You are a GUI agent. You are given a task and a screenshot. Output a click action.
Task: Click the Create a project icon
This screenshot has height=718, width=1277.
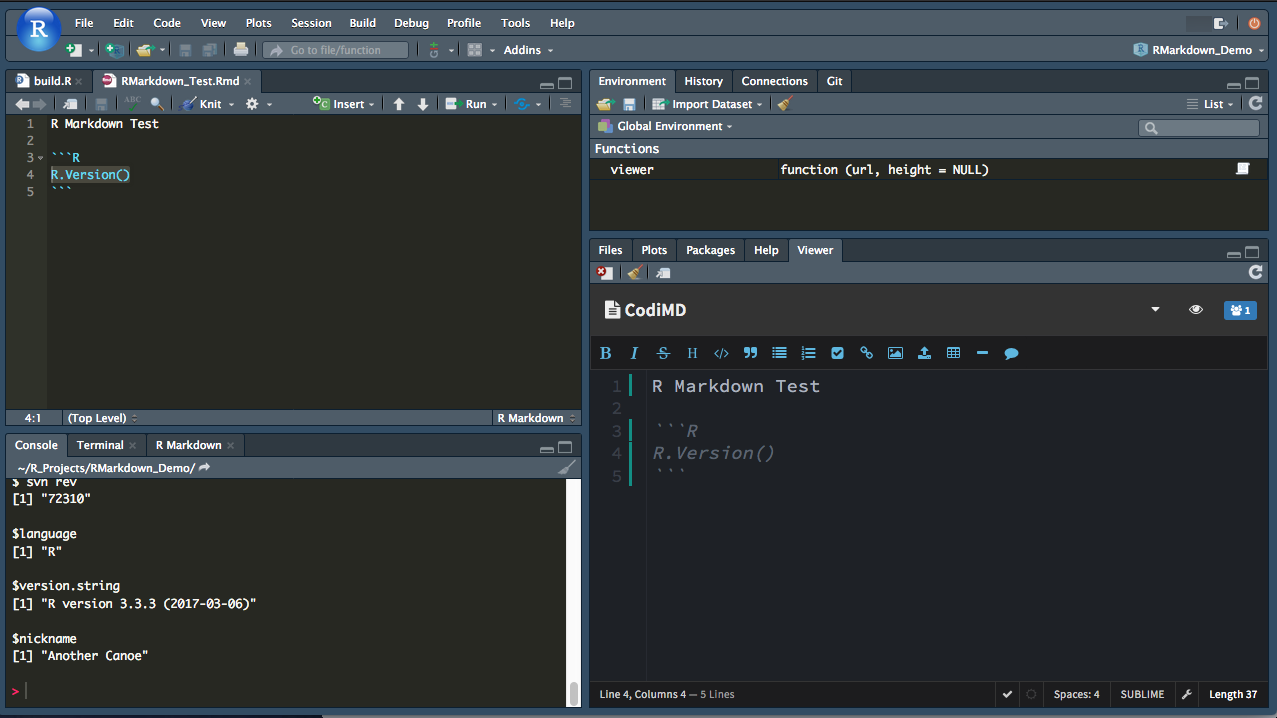tap(115, 50)
